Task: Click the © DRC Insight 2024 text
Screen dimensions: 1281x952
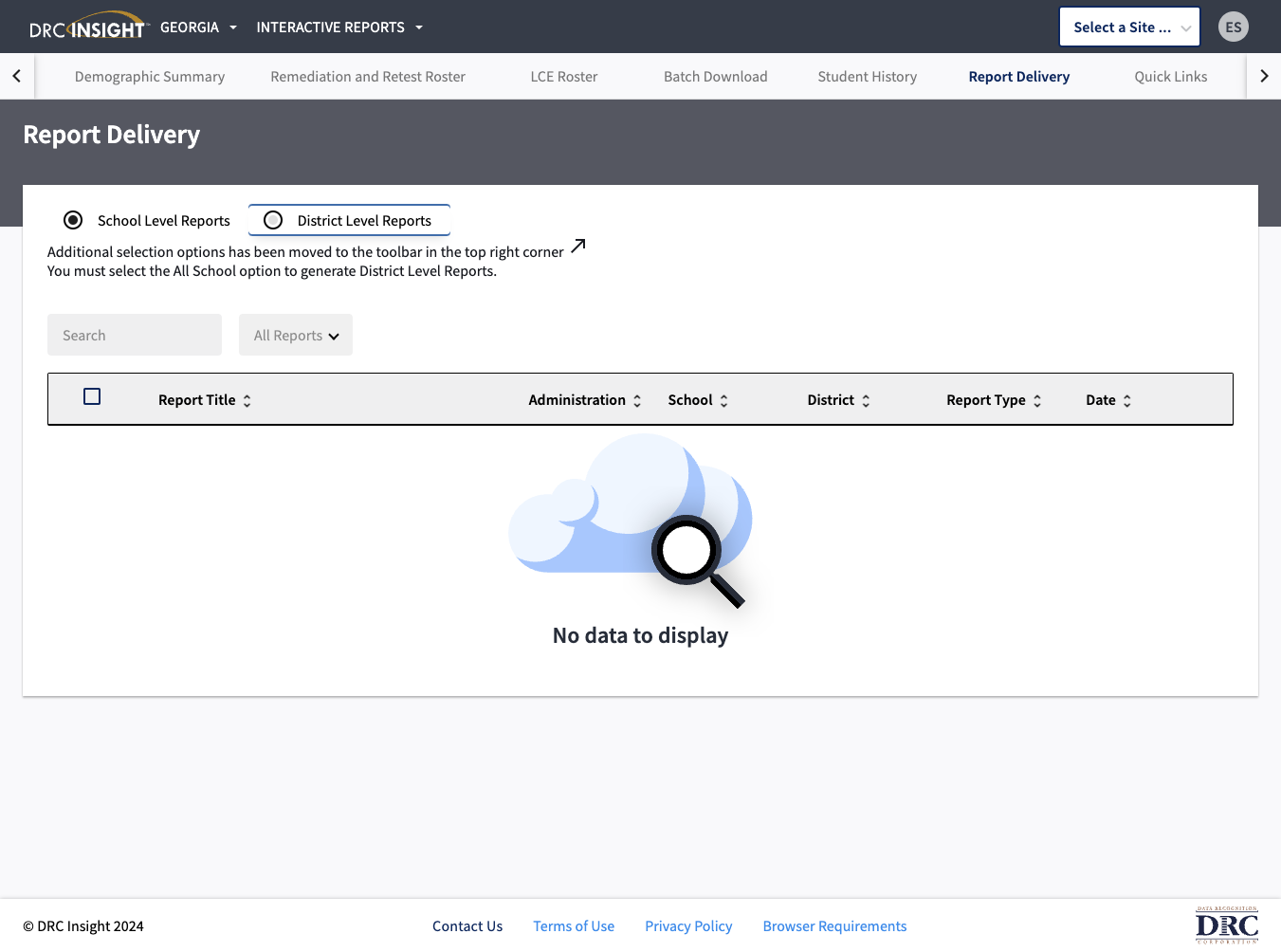Action: [83, 925]
